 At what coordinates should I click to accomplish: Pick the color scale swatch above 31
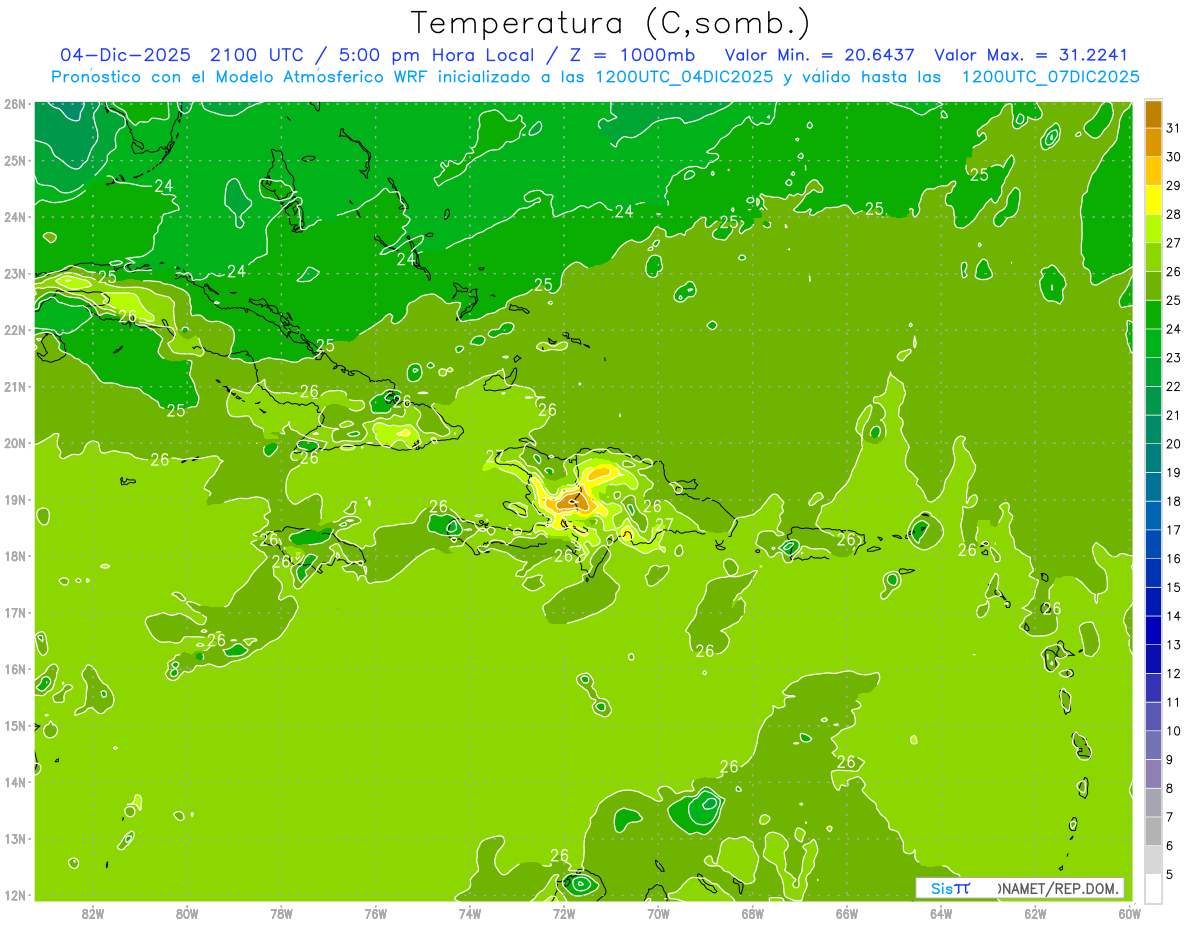1153,114
